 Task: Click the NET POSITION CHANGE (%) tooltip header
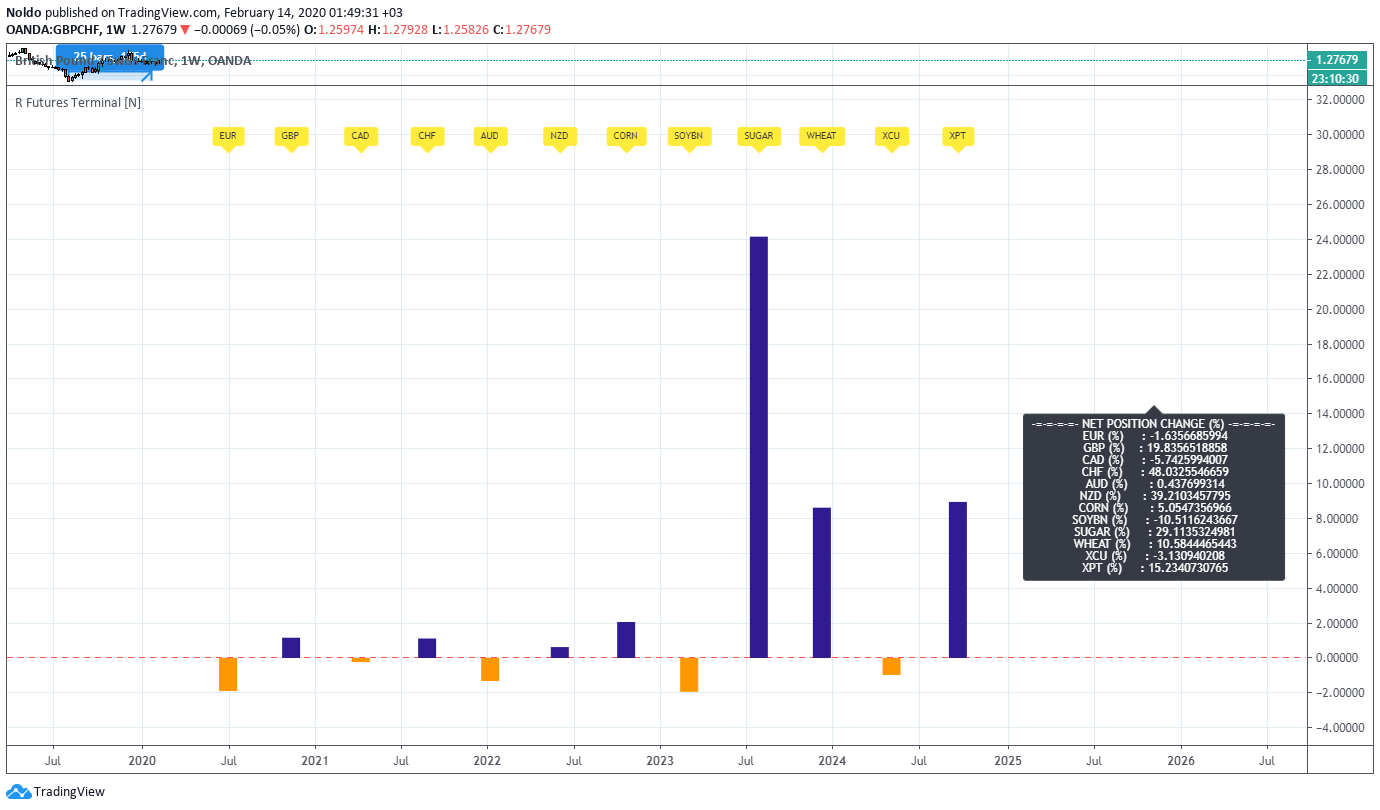1153,424
